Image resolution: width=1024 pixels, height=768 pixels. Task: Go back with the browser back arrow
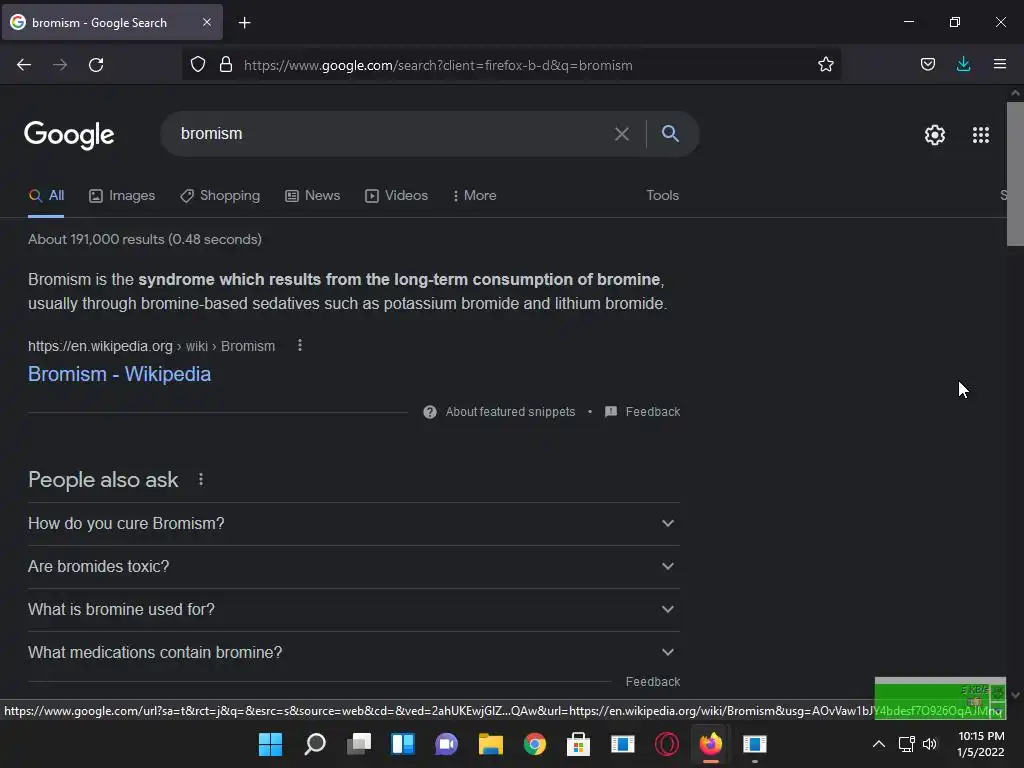(x=24, y=65)
